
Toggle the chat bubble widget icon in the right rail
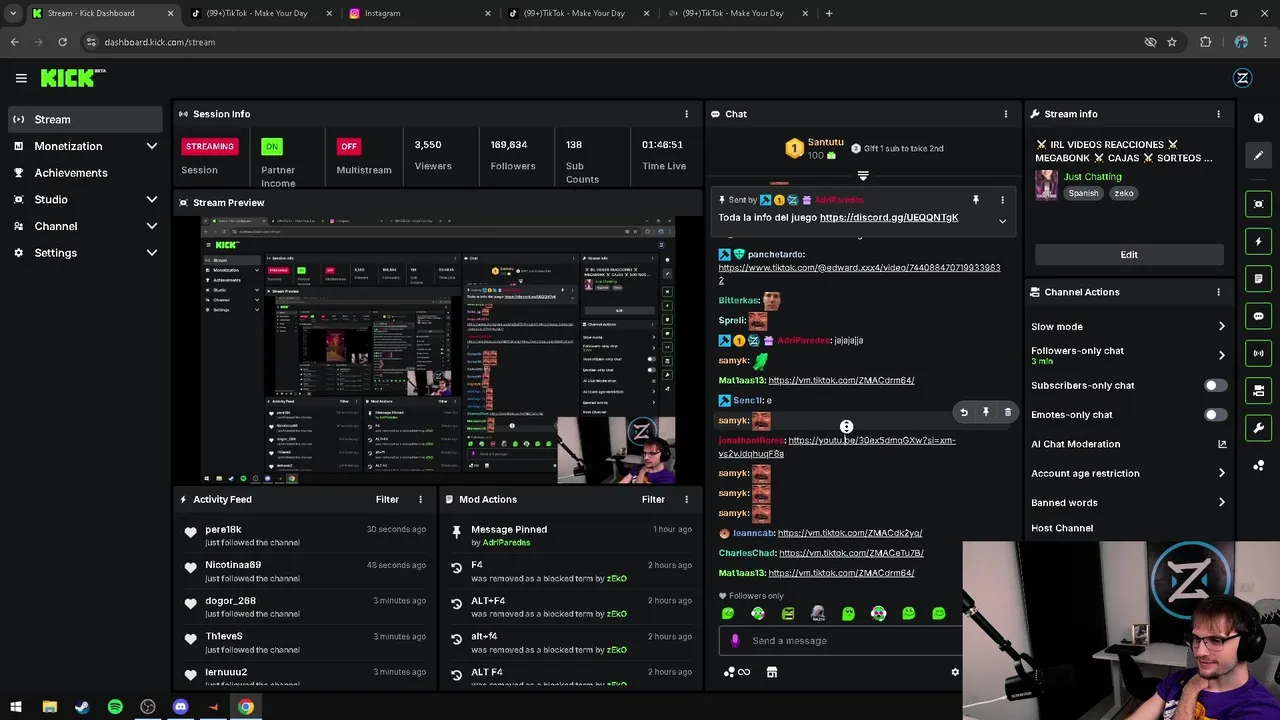coord(1258,316)
